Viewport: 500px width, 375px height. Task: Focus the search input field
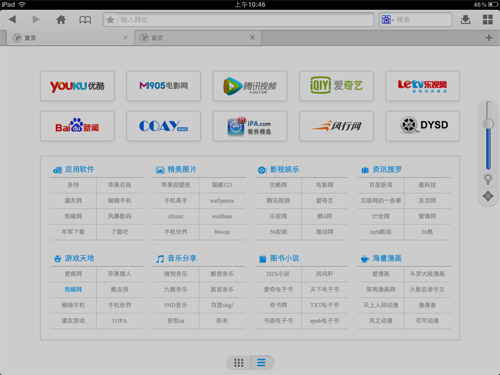coord(423,20)
